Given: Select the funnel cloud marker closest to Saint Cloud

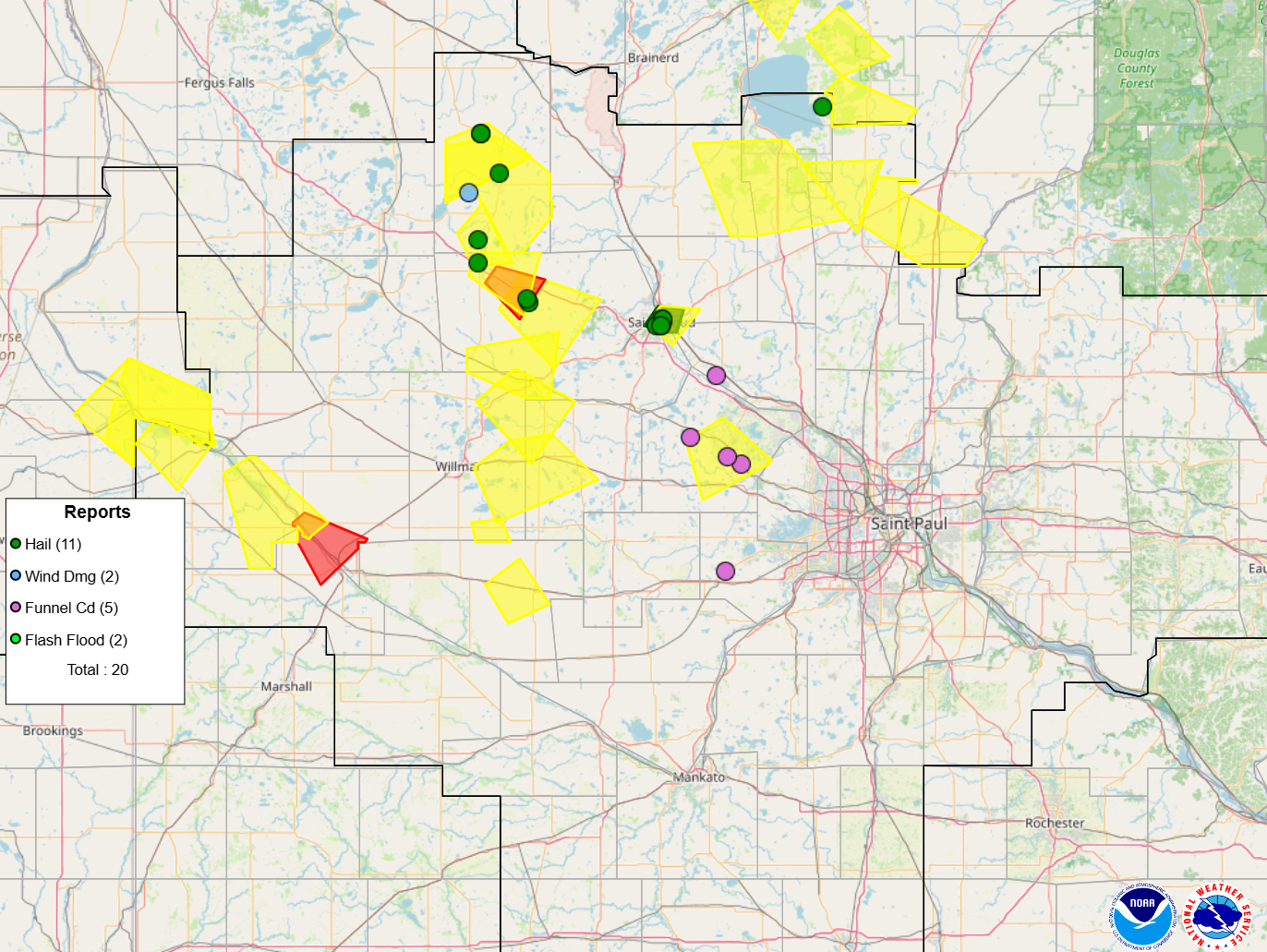Looking at the screenshot, I should pyautogui.click(x=717, y=375).
